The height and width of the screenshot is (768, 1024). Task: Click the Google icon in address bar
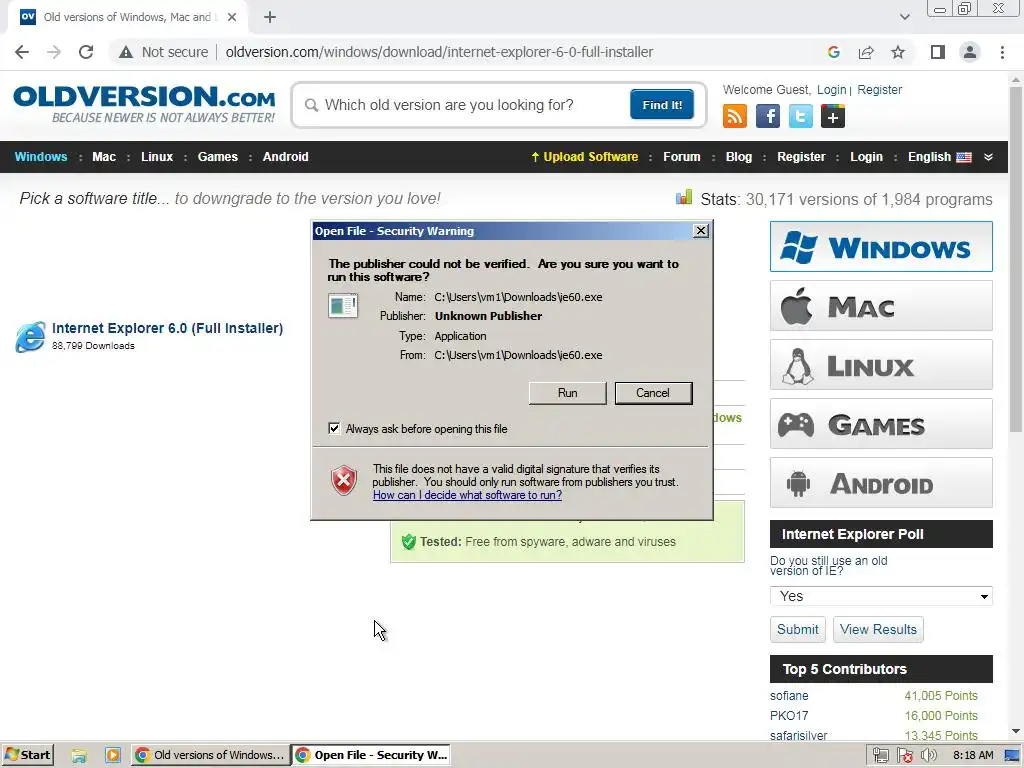833,52
